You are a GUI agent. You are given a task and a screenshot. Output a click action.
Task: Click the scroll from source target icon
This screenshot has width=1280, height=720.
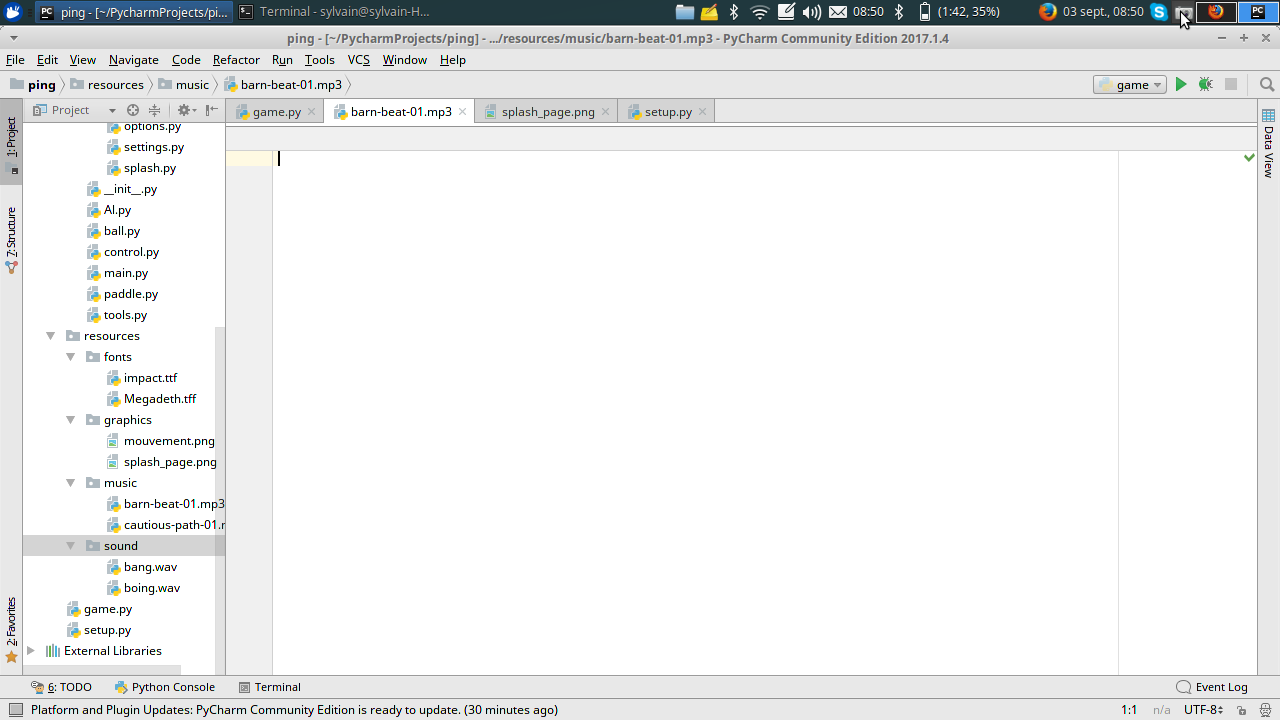[x=133, y=110]
